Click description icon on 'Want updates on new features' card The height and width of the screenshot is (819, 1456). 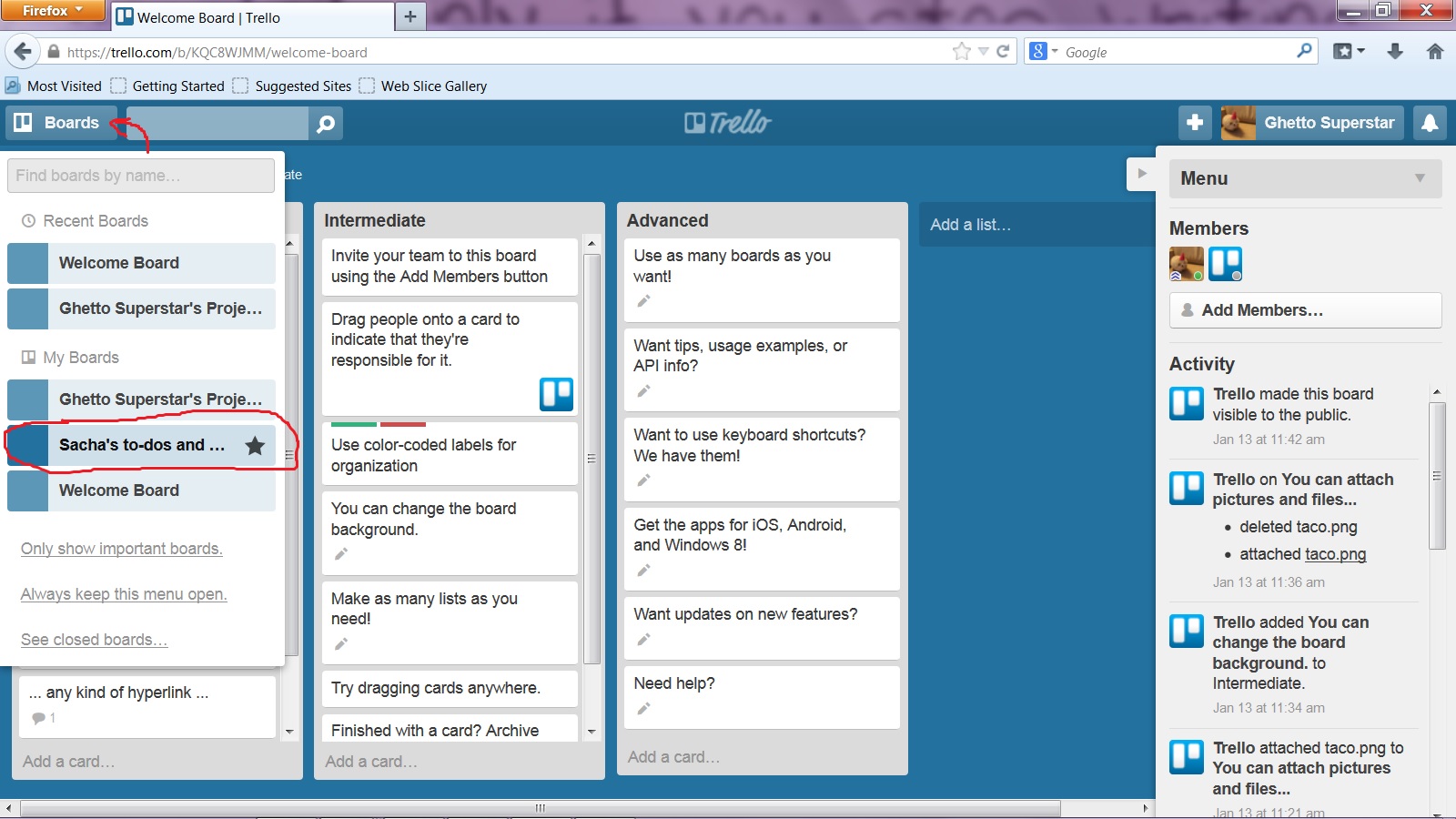(x=643, y=640)
